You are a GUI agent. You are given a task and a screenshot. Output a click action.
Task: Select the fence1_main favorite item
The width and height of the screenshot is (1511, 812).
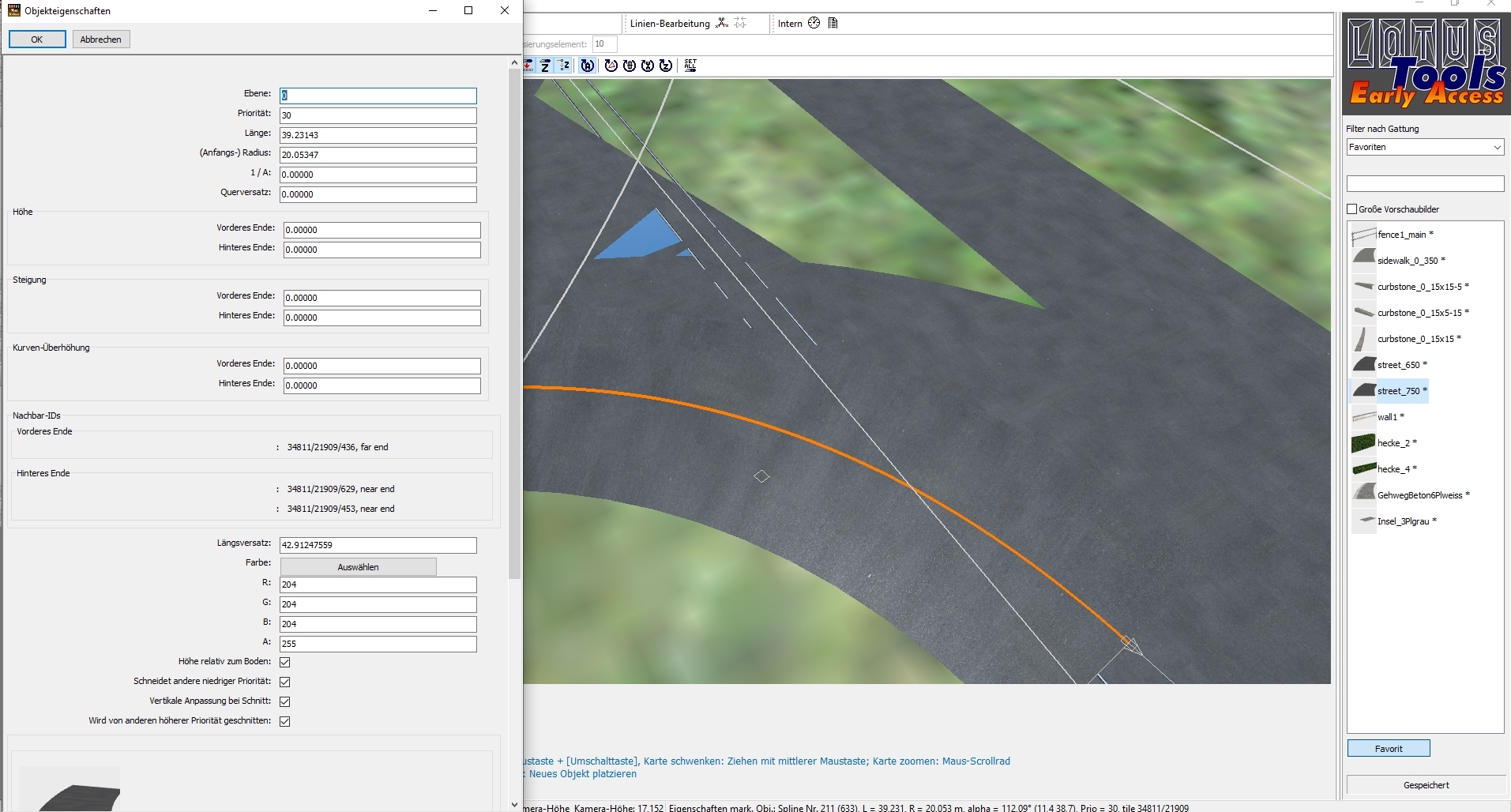(x=1393, y=235)
